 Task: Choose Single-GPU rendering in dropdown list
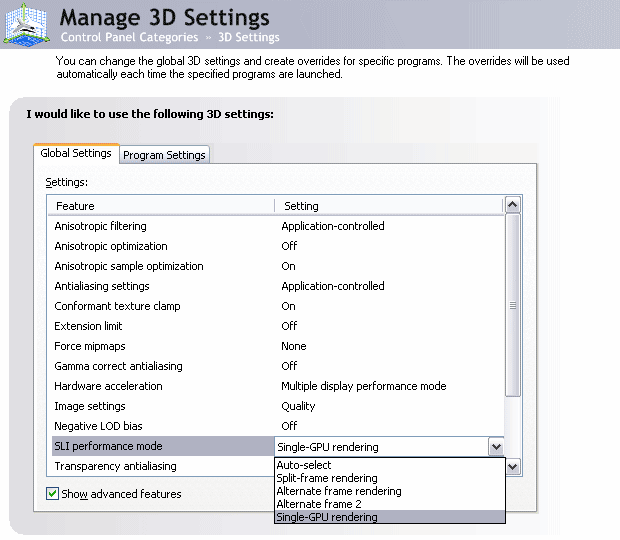pyautogui.click(x=327, y=517)
